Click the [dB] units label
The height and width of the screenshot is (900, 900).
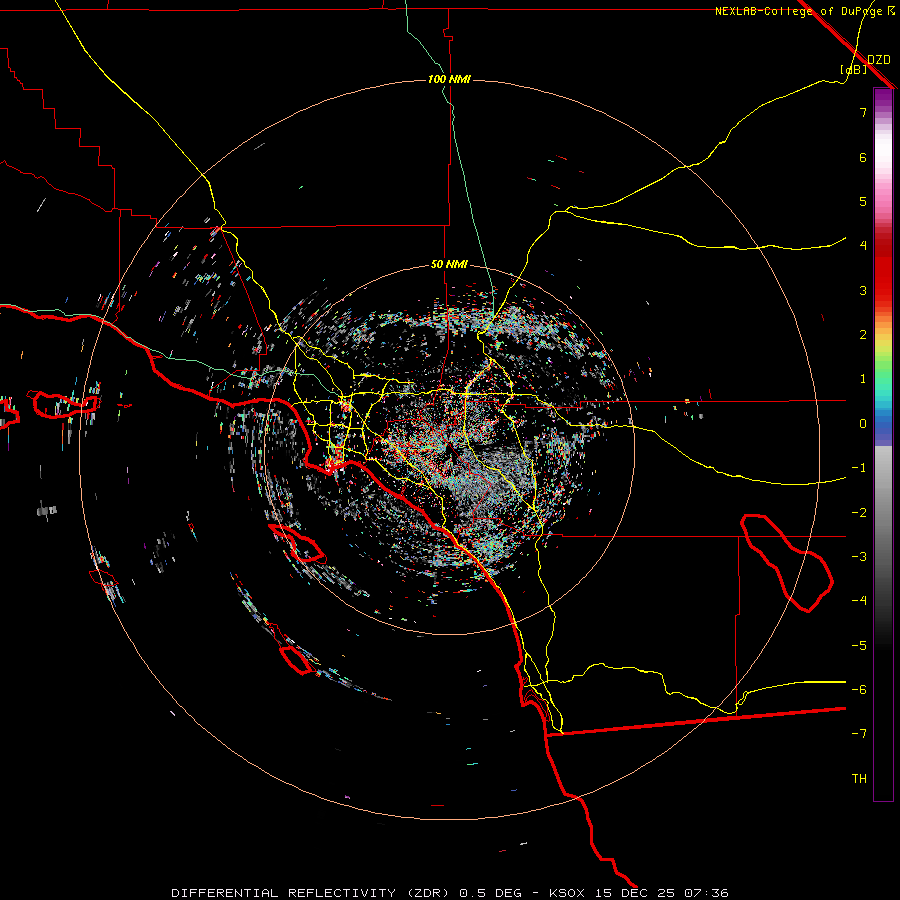tap(854, 70)
